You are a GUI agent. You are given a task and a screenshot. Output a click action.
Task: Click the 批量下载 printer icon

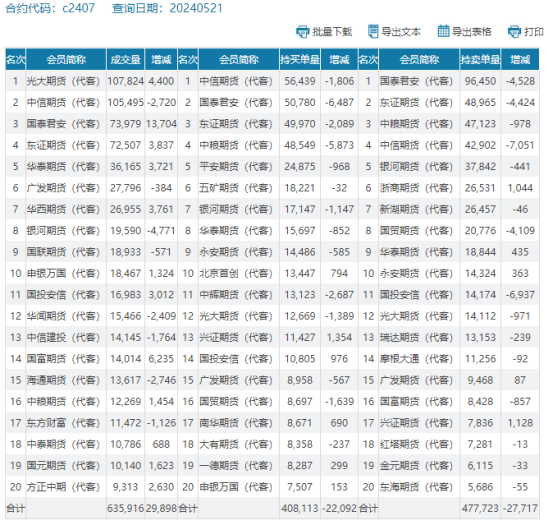coord(302,32)
